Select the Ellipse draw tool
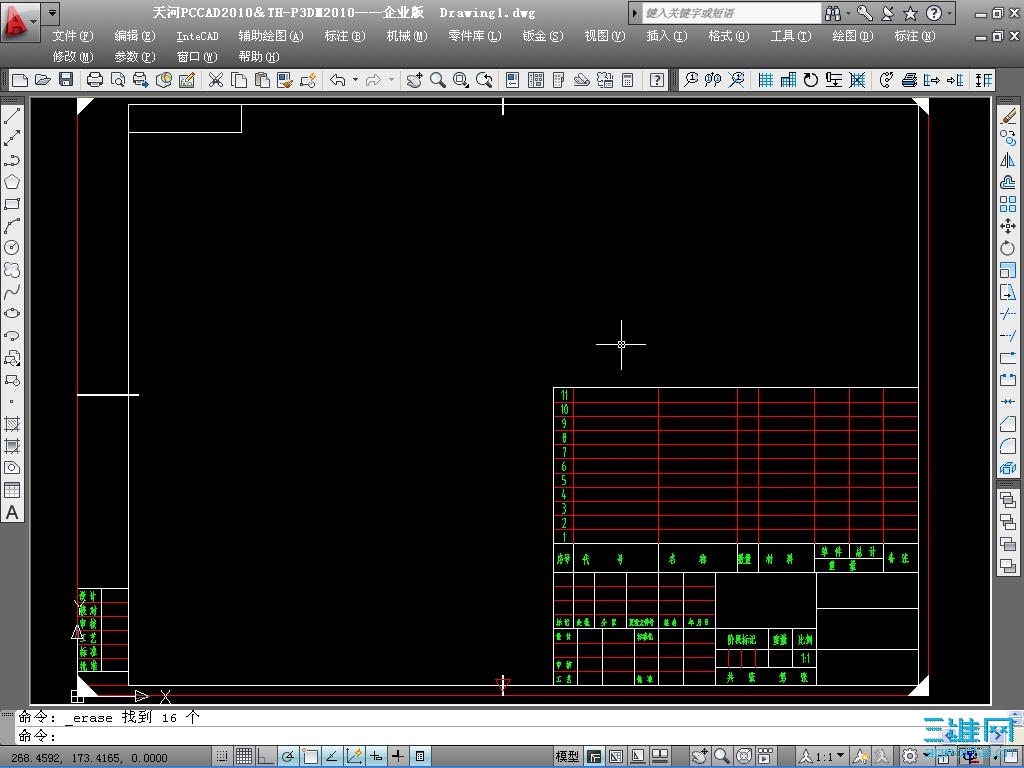Screen dimensions: 1024x768 pyautogui.click(x=12, y=313)
